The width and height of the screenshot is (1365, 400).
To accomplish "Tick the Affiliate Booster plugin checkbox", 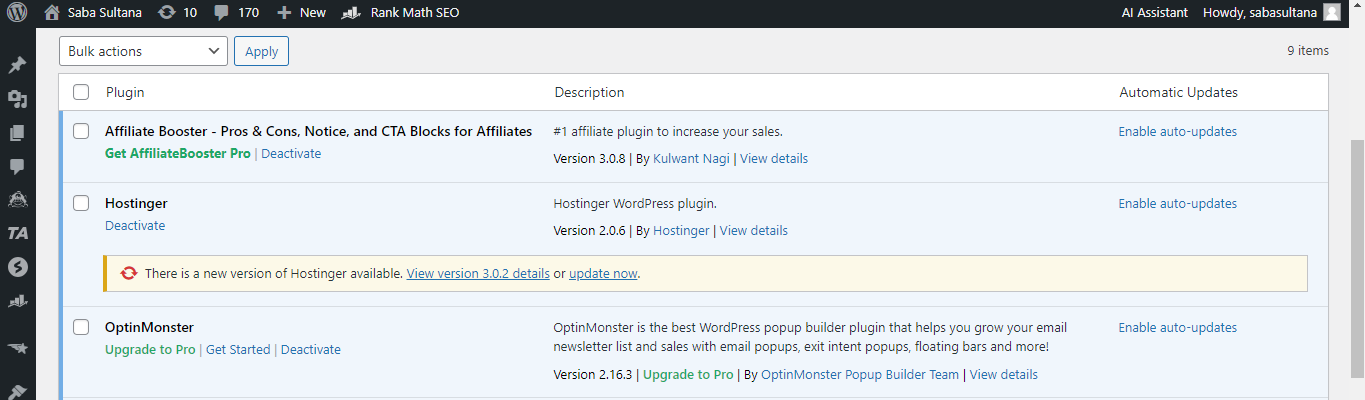I will 81,131.
